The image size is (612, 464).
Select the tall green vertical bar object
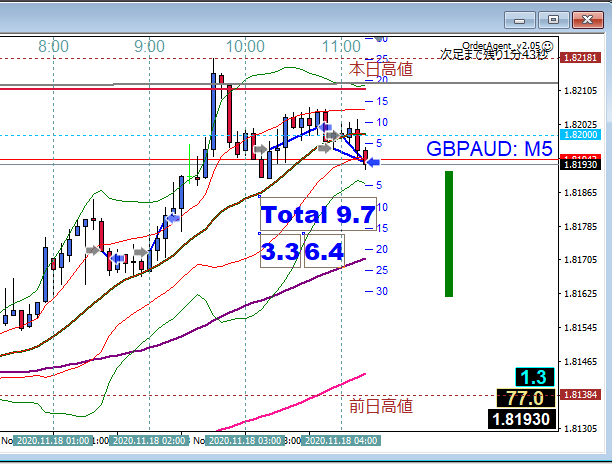pos(449,234)
